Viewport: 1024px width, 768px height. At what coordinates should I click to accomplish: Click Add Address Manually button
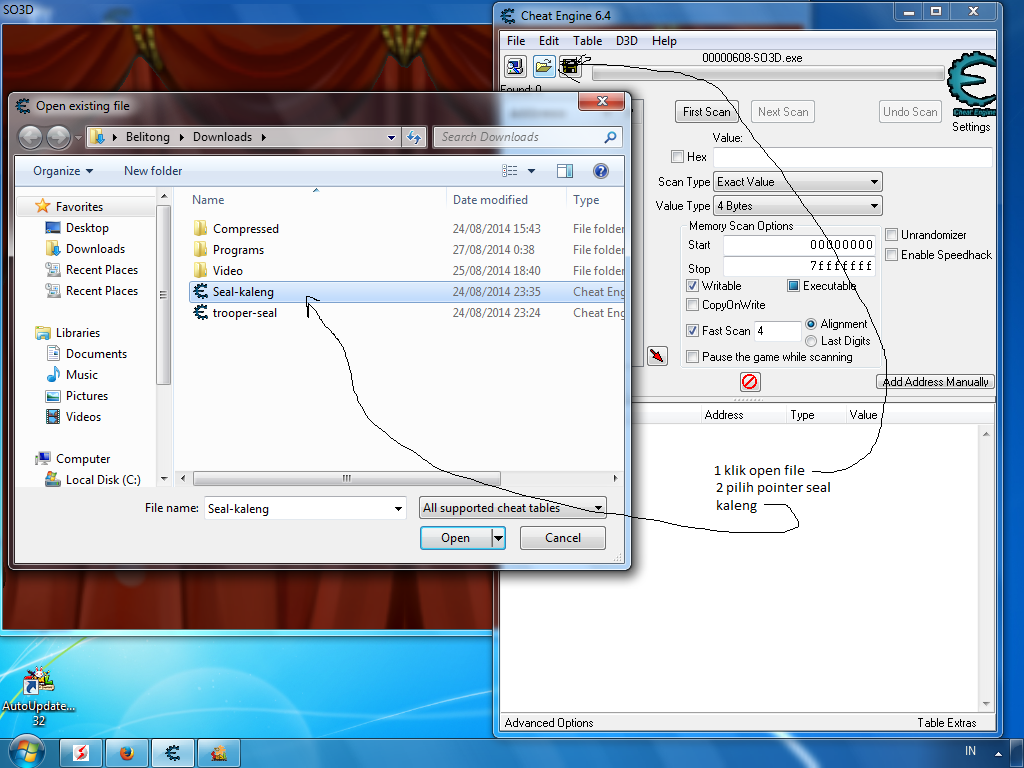[x=935, y=382]
